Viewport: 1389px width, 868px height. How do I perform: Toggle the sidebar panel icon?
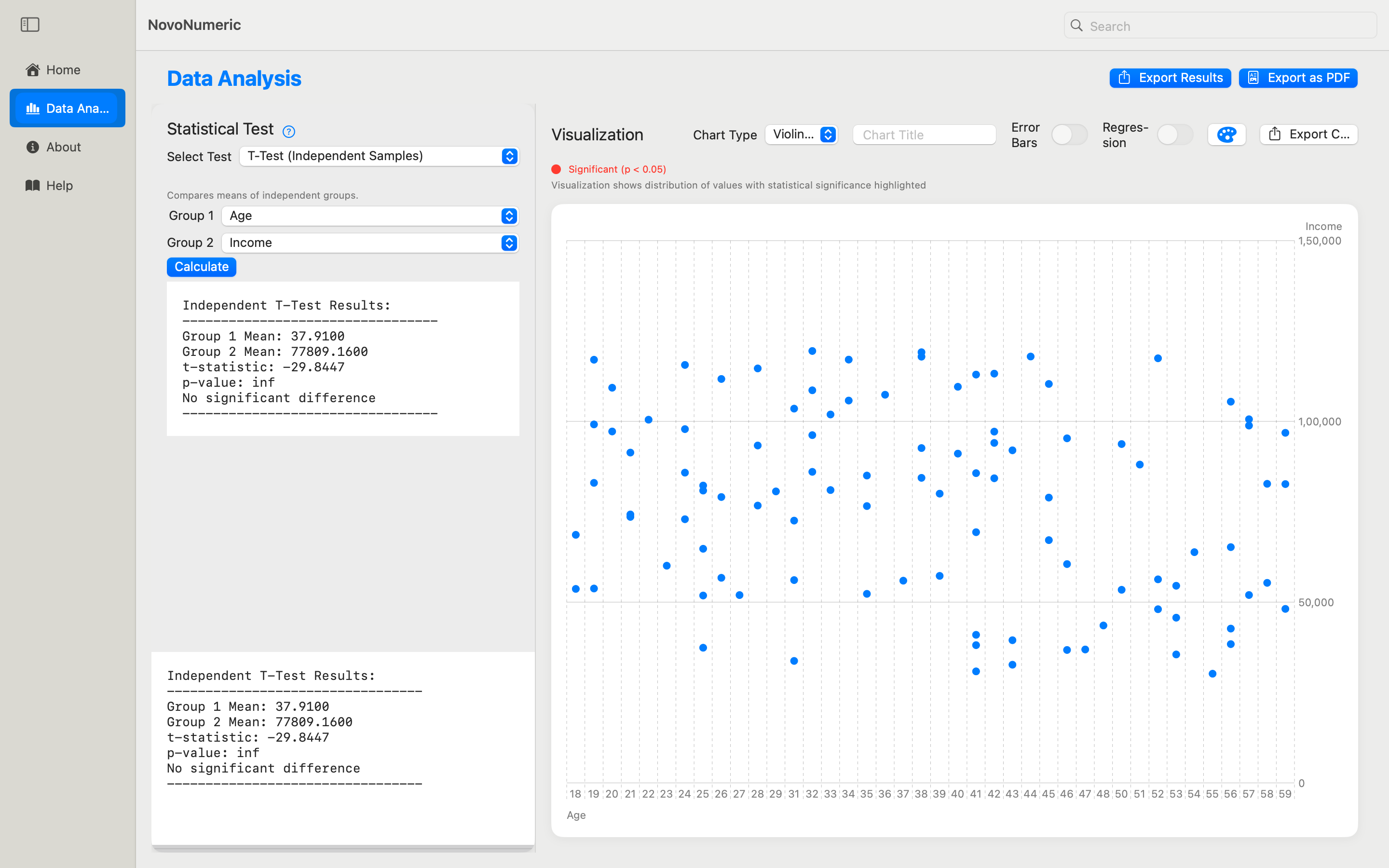pos(30,25)
